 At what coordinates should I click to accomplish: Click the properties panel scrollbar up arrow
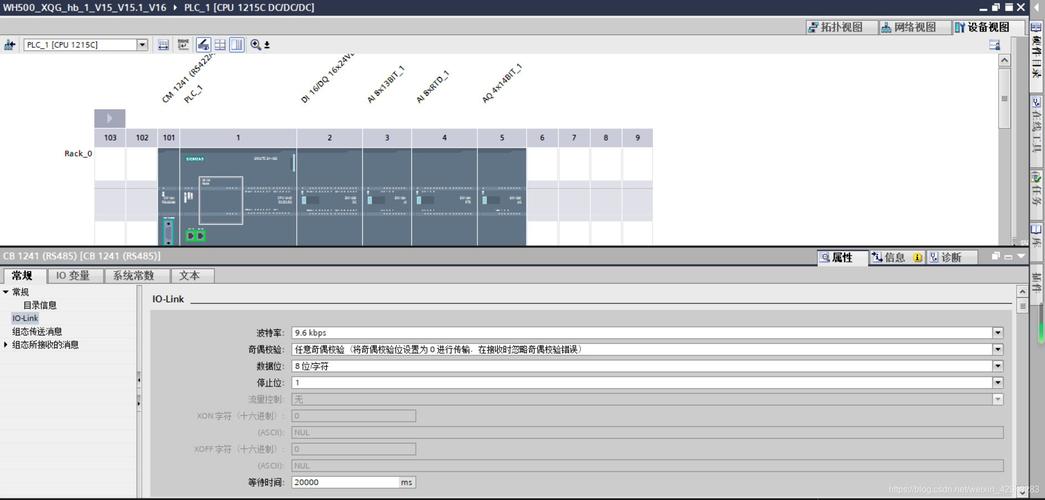pyautogui.click(x=1023, y=291)
